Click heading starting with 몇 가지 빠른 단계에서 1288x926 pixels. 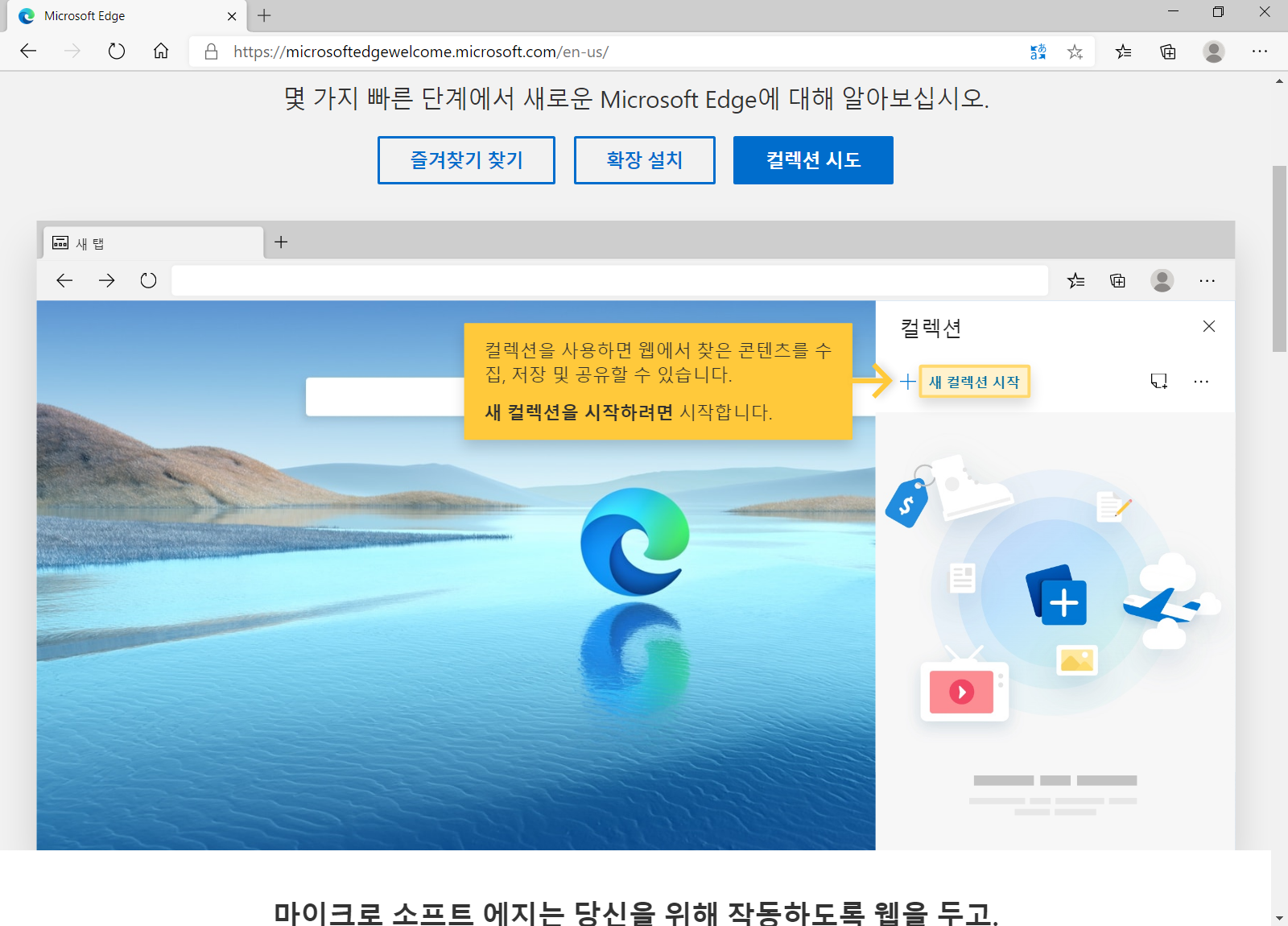click(x=636, y=99)
